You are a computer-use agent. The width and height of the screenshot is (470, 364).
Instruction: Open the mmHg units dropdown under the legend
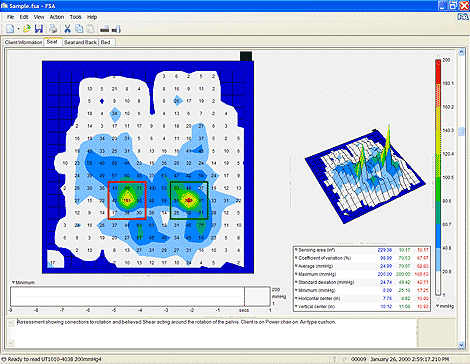pyautogui.click(x=438, y=306)
